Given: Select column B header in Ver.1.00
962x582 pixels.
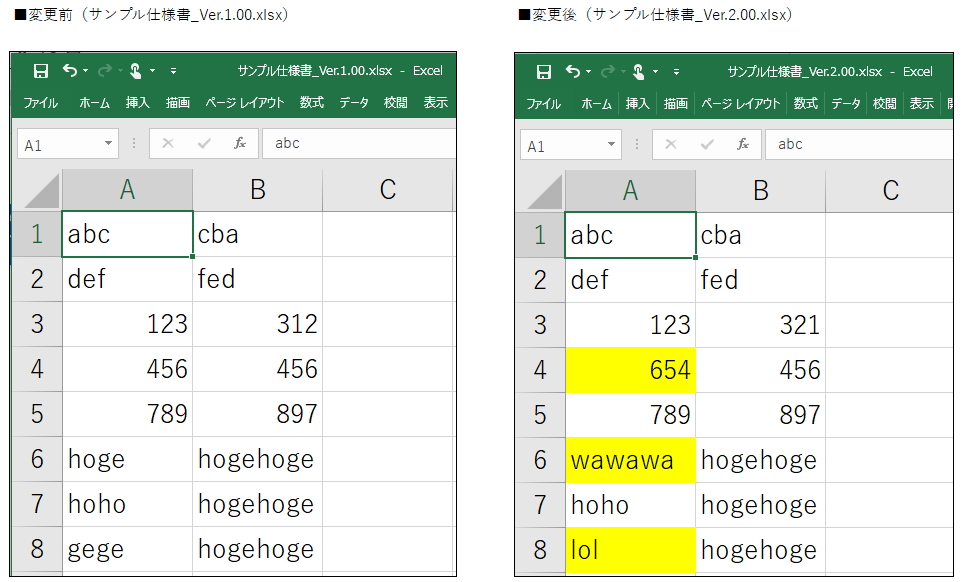Looking at the screenshot, I should (258, 190).
